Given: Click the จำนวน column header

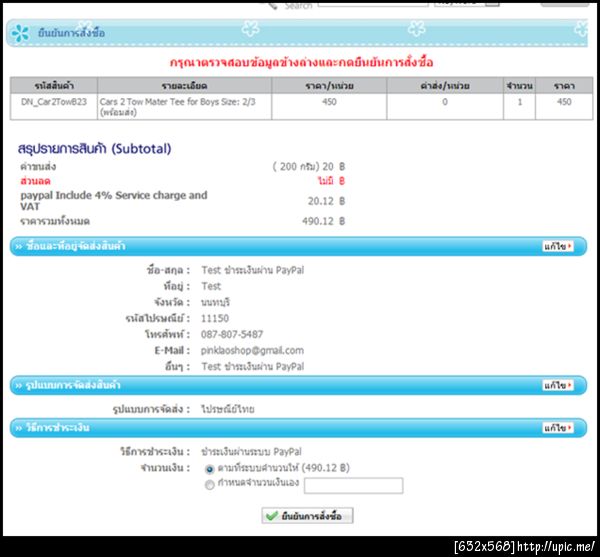Looking at the screenshot, I should [519, 86].
